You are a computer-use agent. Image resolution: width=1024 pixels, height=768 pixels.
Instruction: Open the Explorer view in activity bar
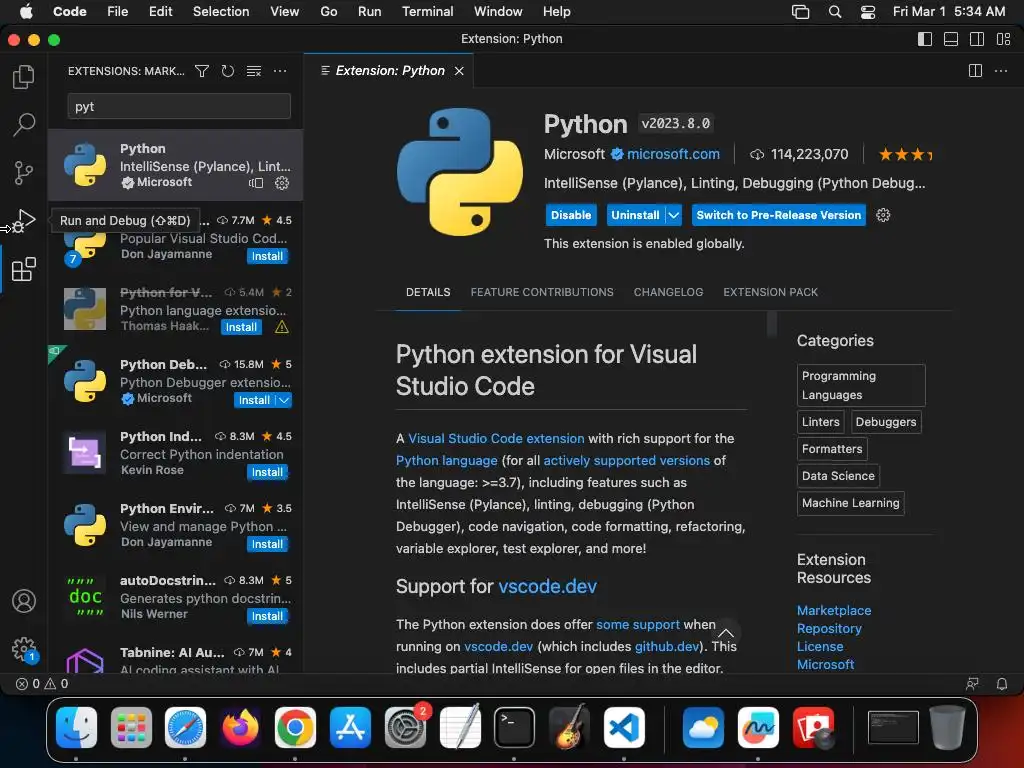point(24,77)
